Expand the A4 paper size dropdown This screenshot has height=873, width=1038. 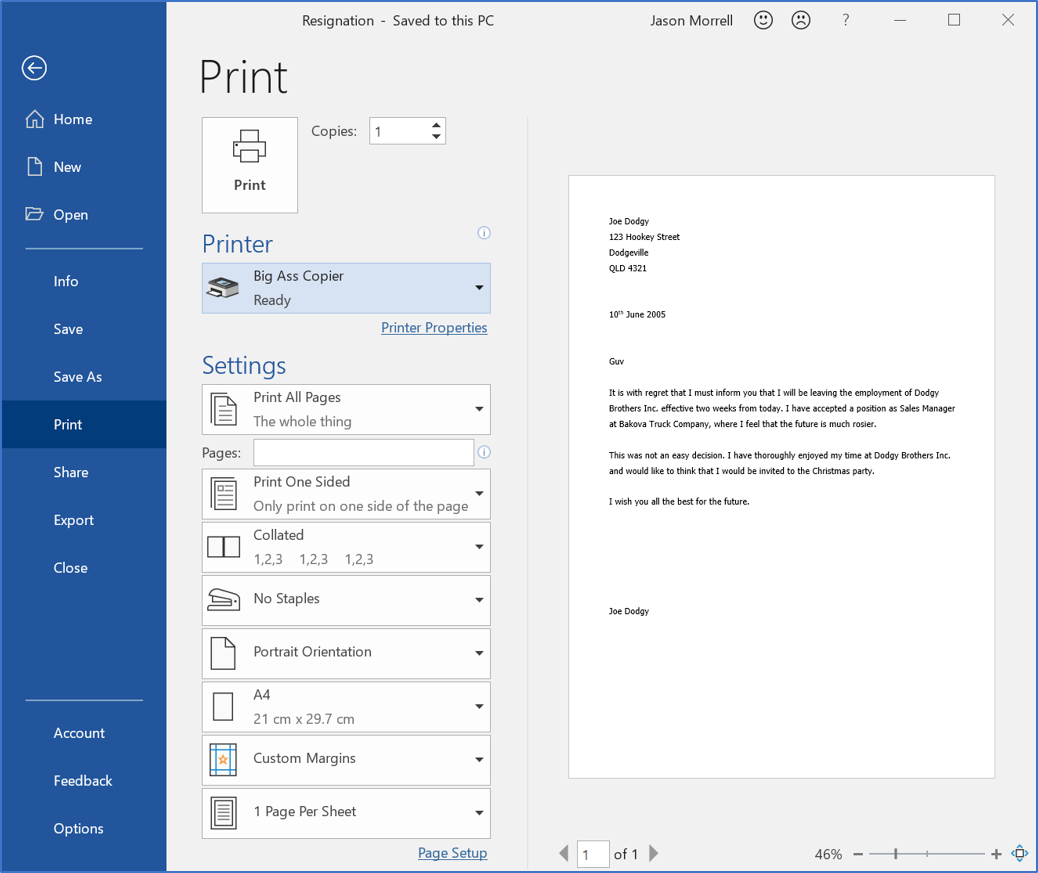point(479,706)
